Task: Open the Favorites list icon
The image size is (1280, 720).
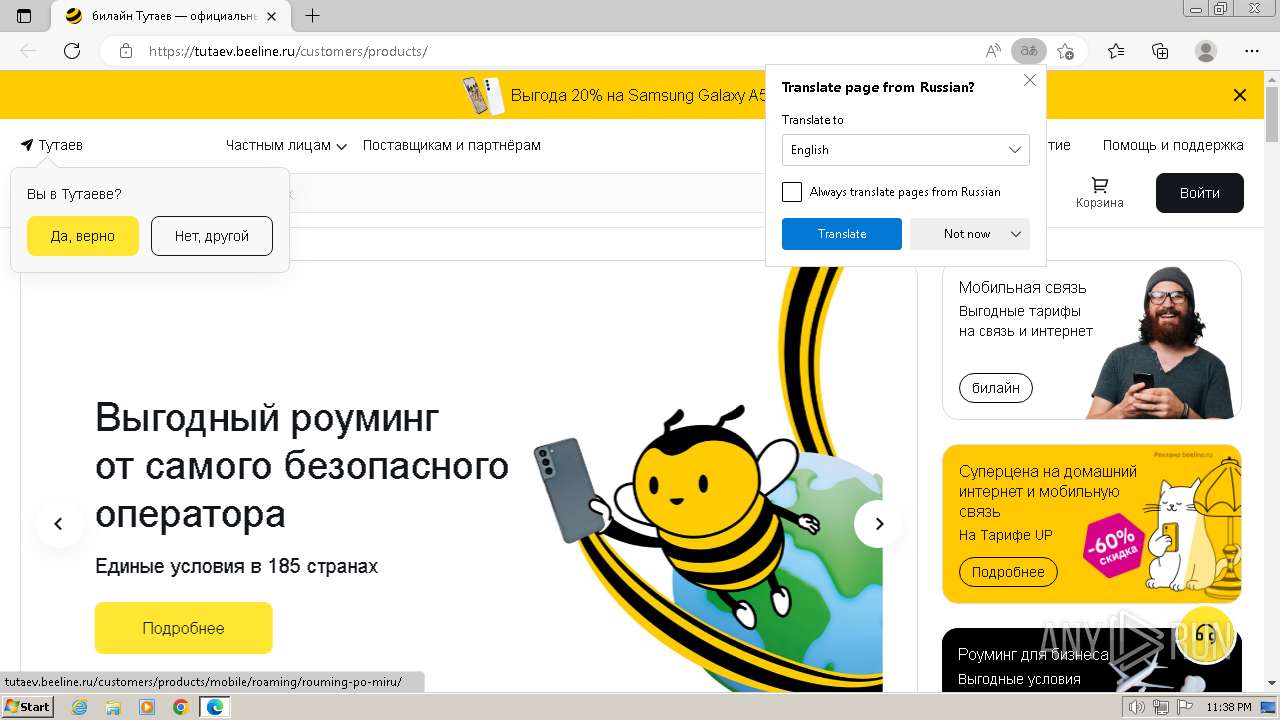Action: pyautogui.click(x=1116, y=51)
